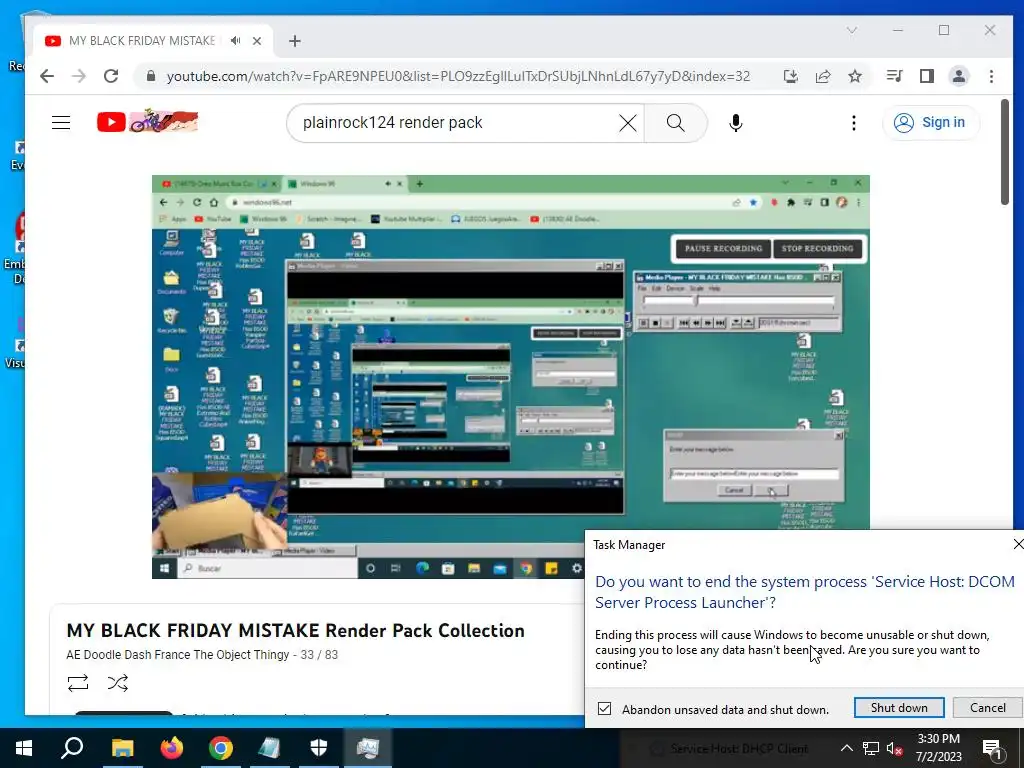Toggle Chrome side panel icon

(927, 76)
